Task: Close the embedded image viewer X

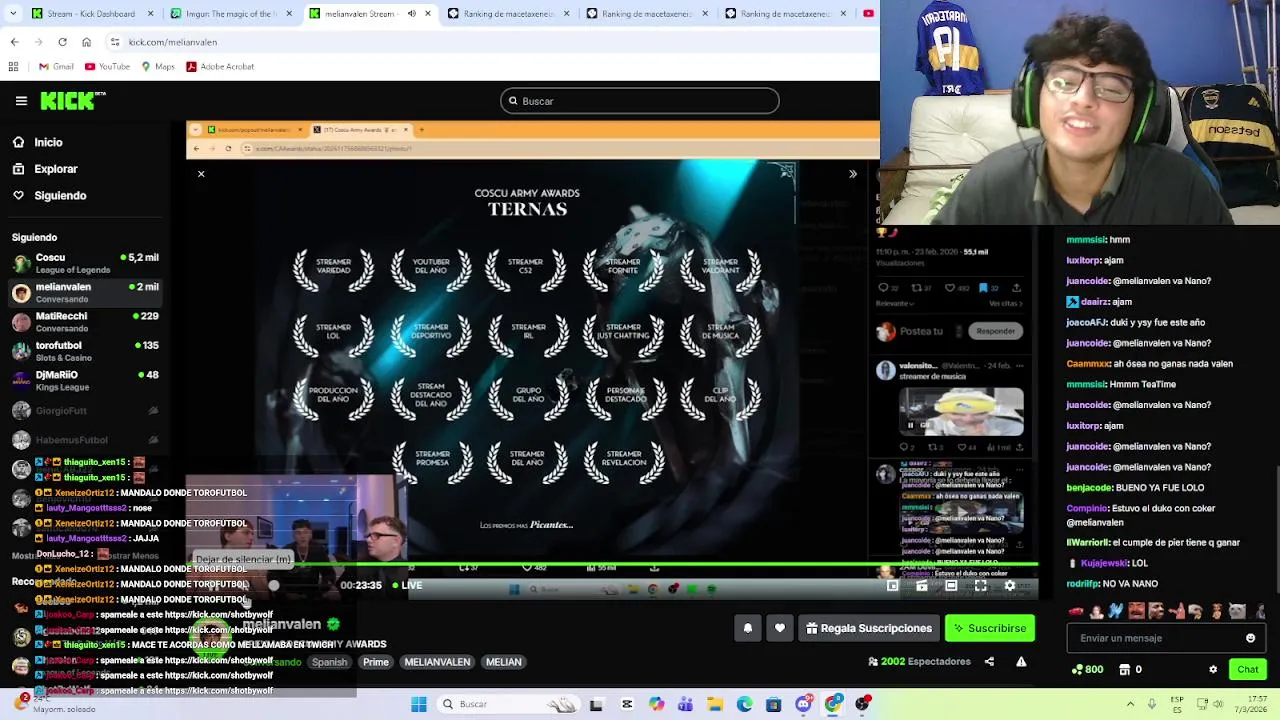Action: click(201, 174)
